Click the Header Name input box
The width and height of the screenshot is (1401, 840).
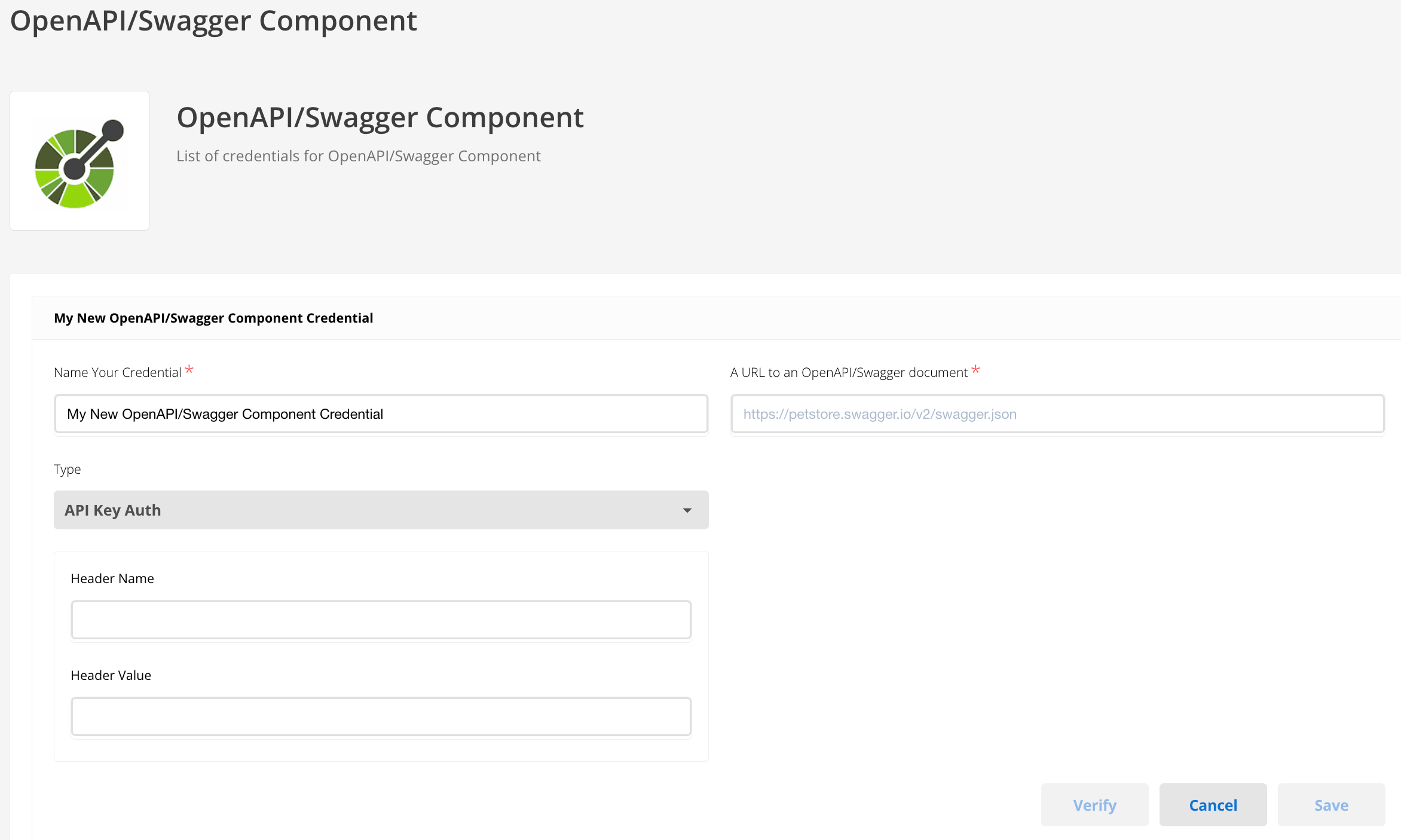381,620
